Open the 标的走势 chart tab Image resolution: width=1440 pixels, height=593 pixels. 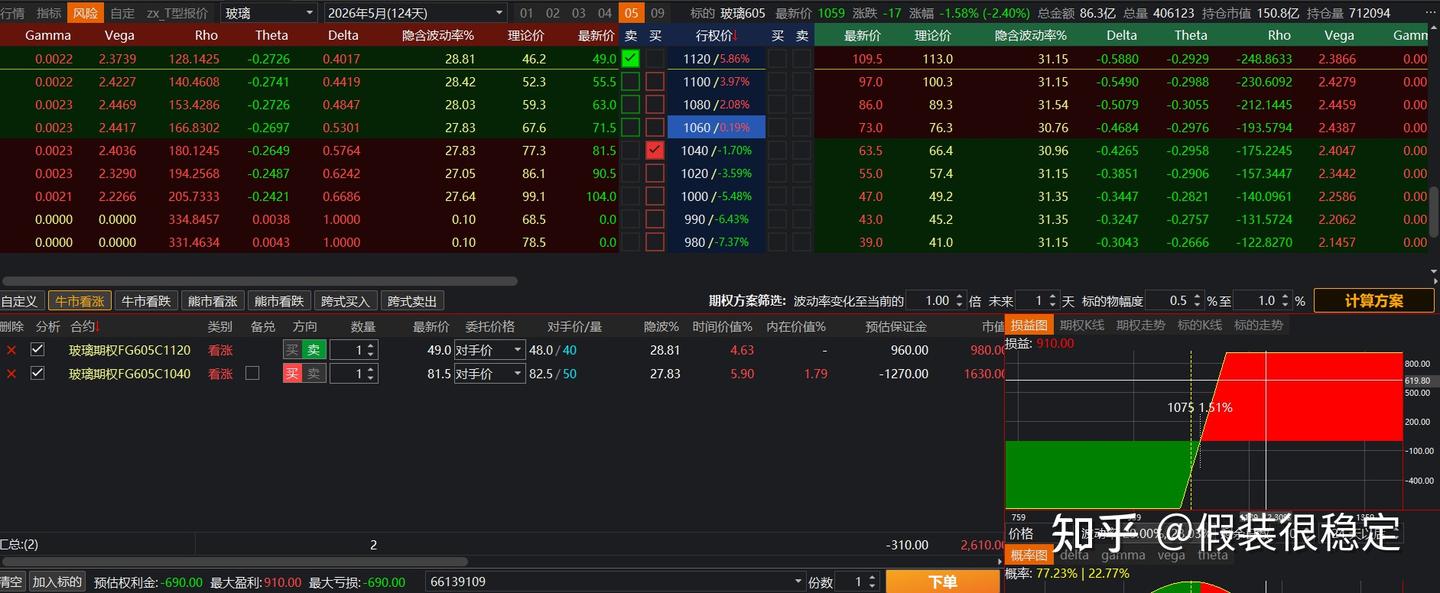click(x=1256, y=325)
